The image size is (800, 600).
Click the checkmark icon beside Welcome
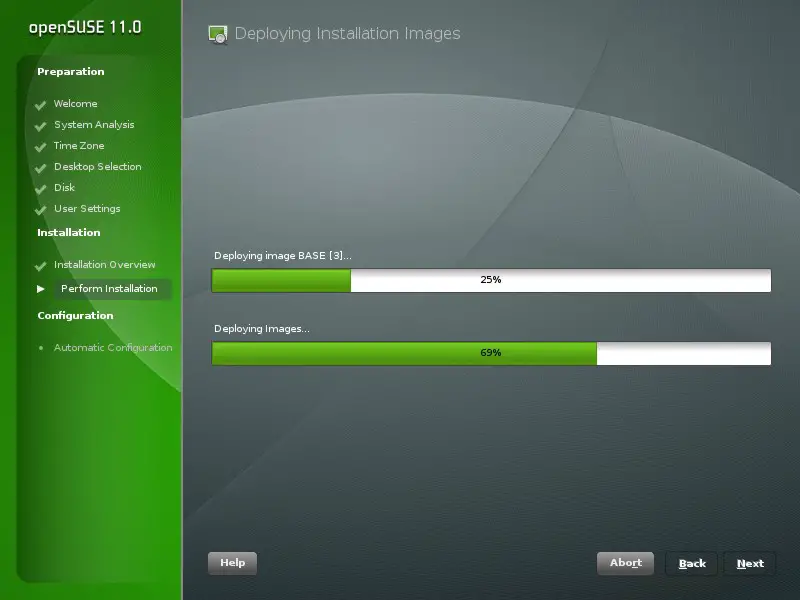click(41, 105)
